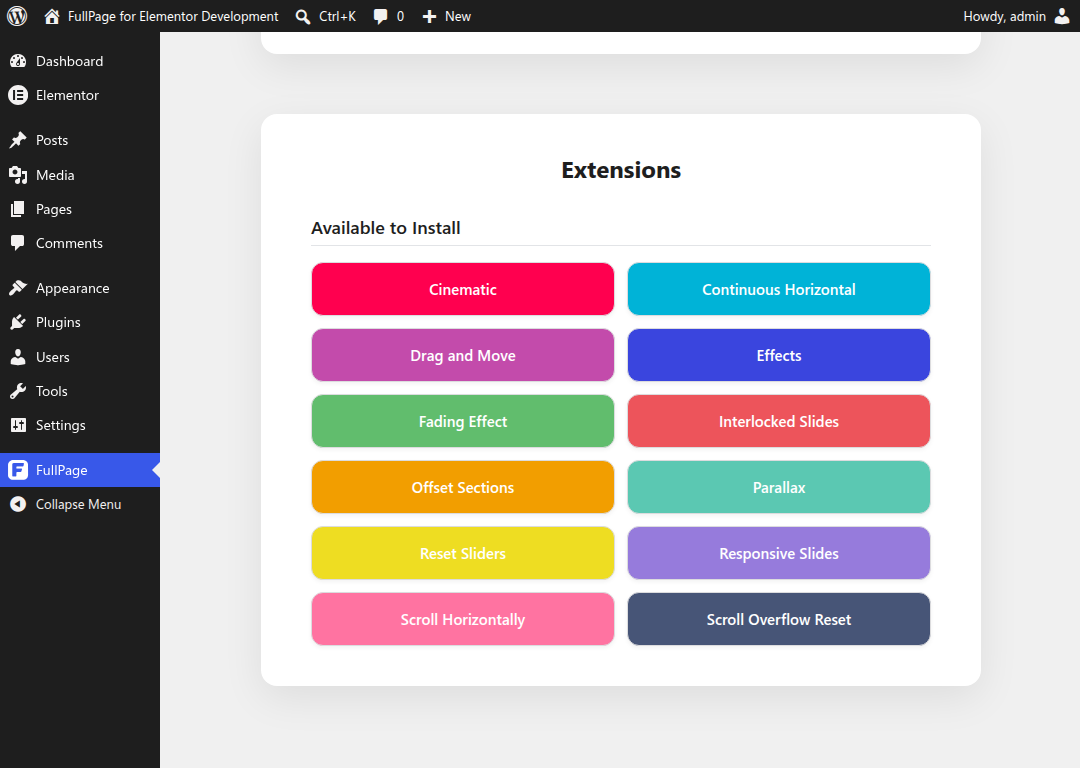Navigate to Pages menu
The width and height of the screenshot is (1080, 768).
(80, 209)
